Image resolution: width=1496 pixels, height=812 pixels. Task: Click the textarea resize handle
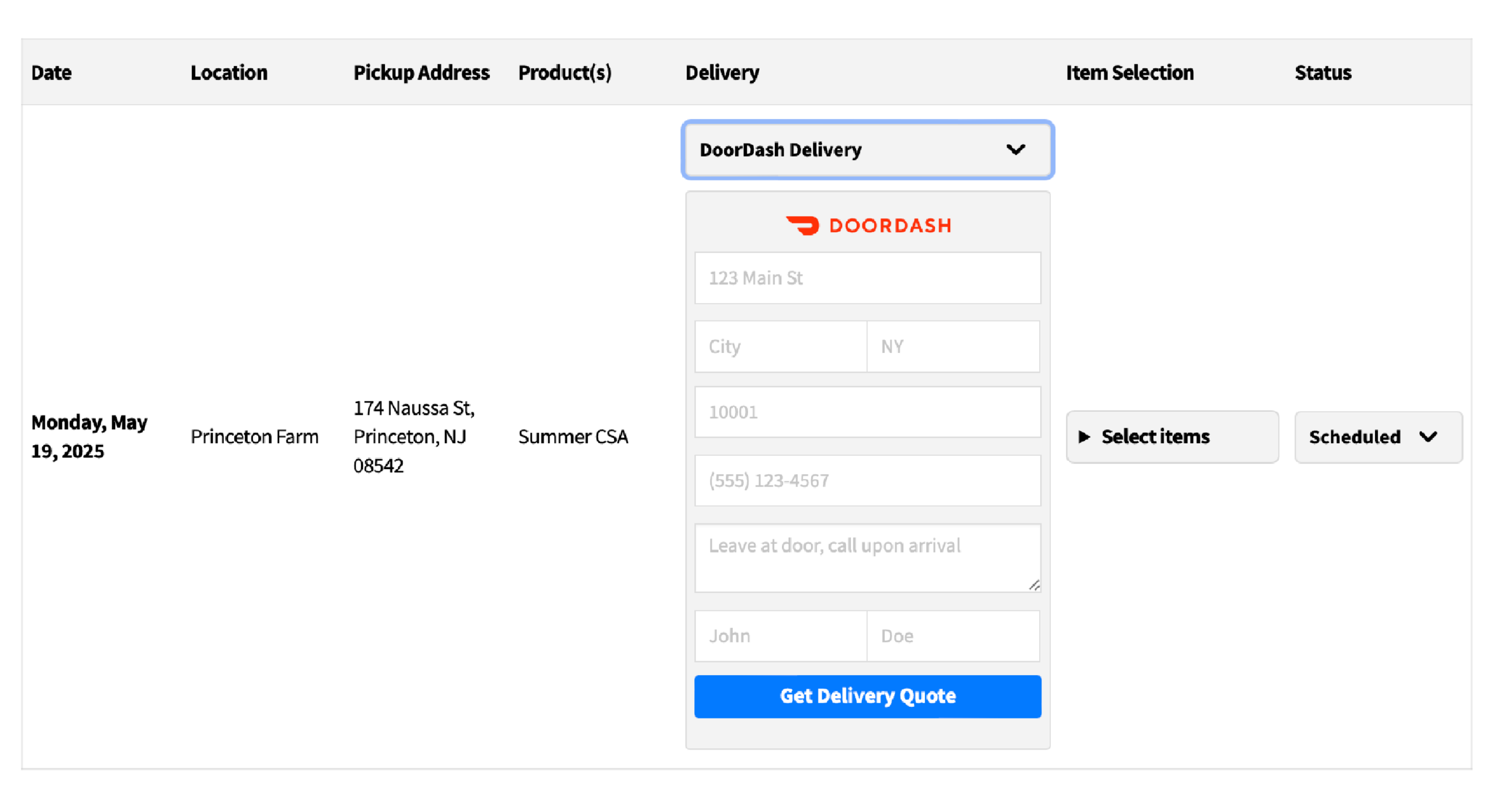pos(1035,585)
